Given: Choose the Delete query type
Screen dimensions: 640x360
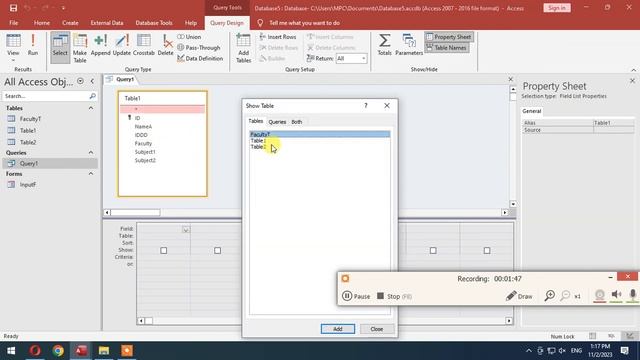Looking at the screenshot, I should [165, 45].
